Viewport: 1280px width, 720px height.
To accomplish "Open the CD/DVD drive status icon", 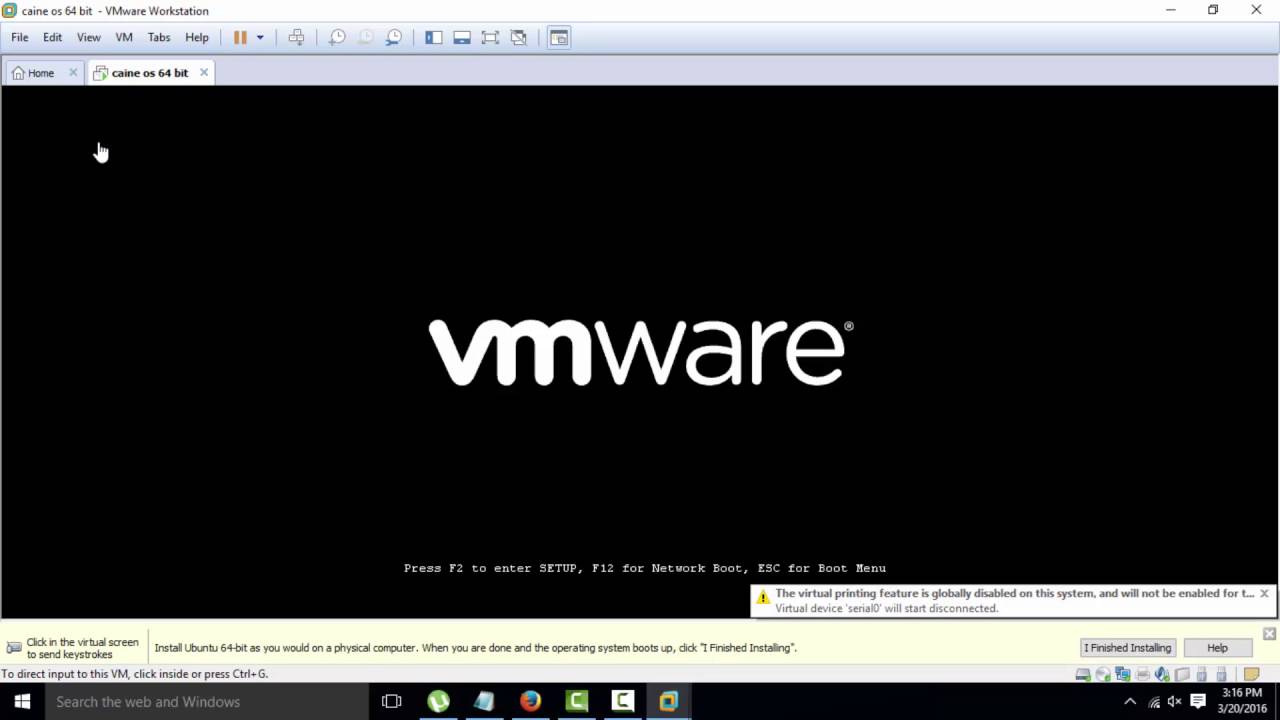I will click(1103, 675).
